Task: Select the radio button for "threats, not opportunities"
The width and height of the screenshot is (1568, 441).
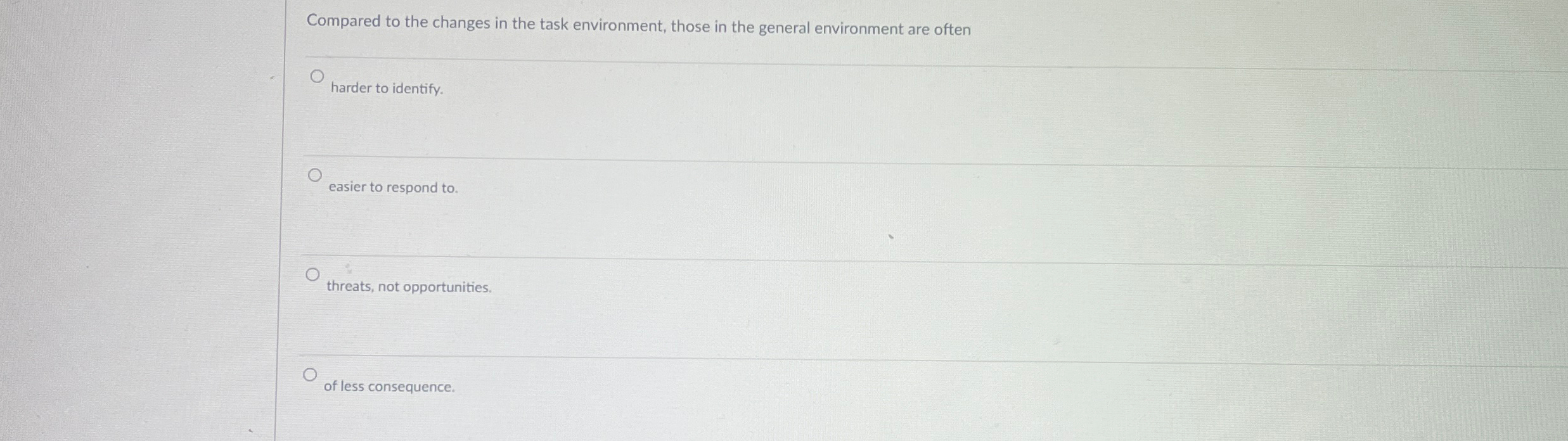Action: pyautogui.click(x=312, y=274)
